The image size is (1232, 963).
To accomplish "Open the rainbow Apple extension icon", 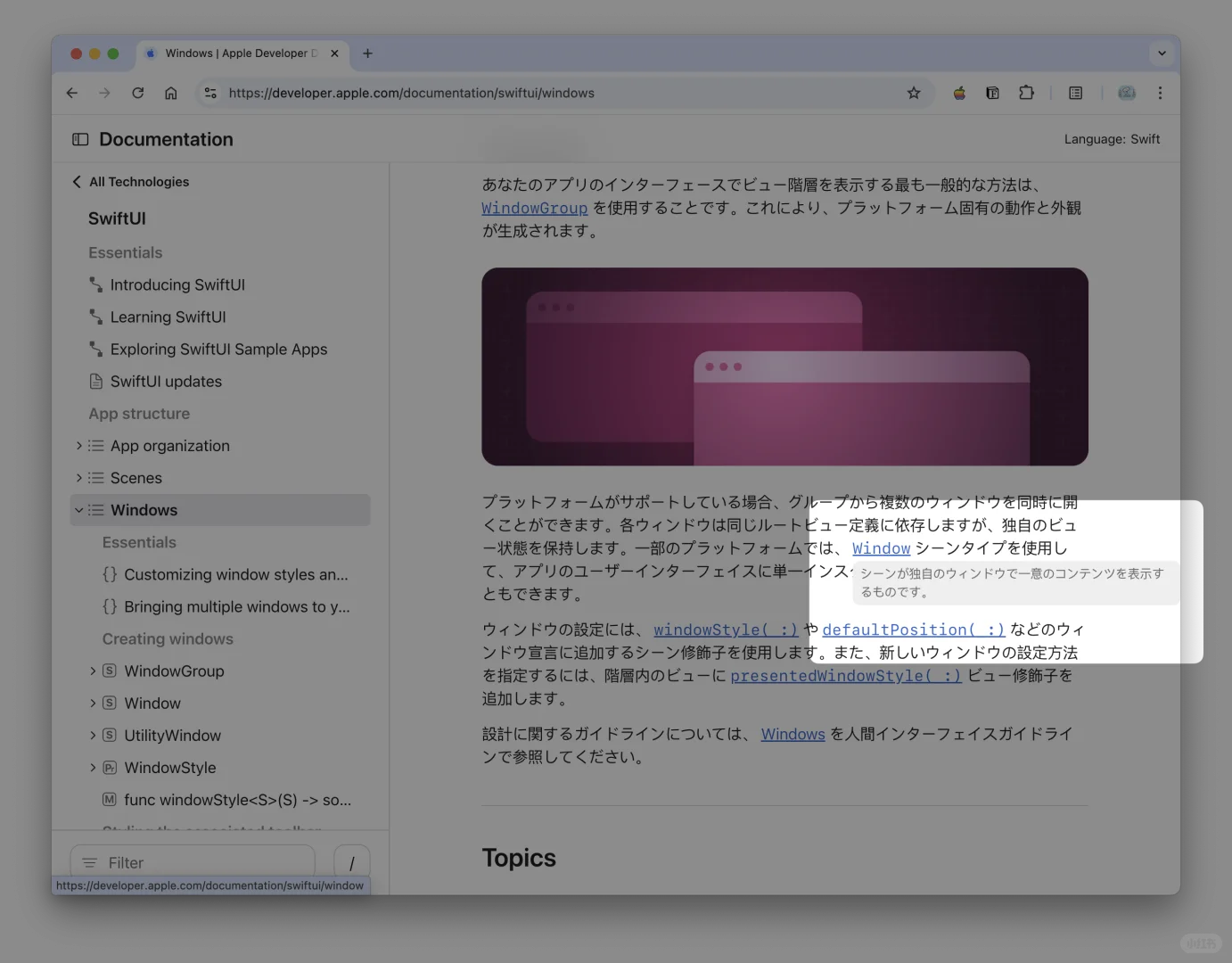I will tap(959, 93).
